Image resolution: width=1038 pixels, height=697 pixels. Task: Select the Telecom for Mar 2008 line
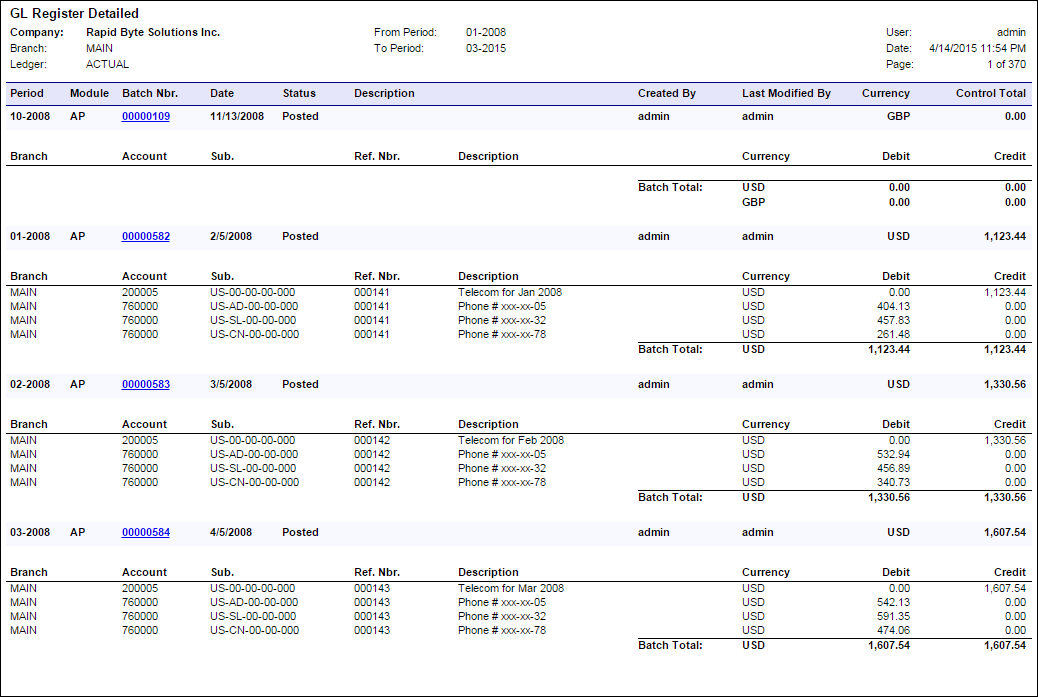coord(511,588)
